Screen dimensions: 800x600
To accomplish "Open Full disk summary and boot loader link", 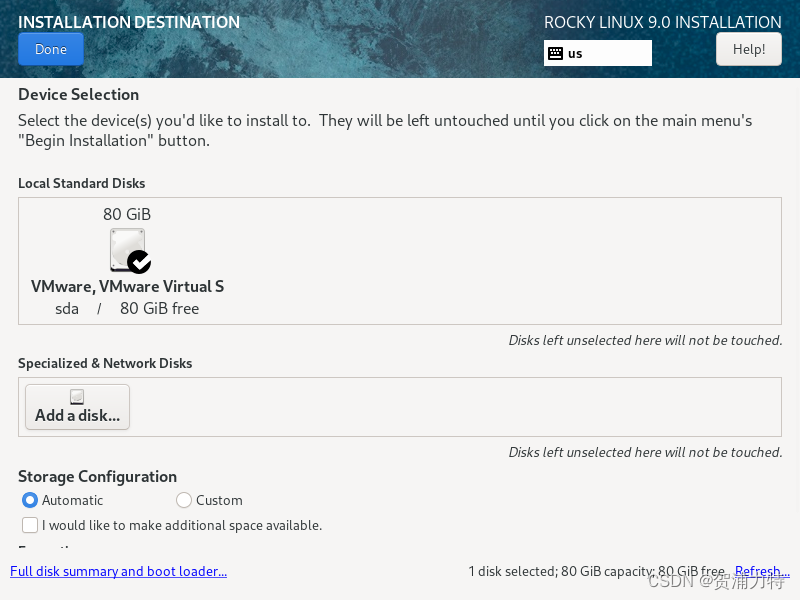I will click(x=118, y=571).
